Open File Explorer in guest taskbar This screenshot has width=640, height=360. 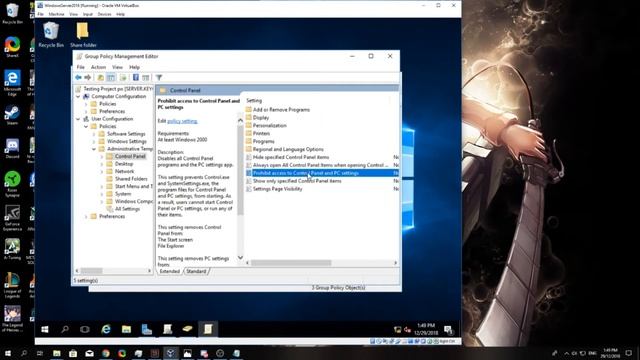pyautogui.click(x=127, y=329)
